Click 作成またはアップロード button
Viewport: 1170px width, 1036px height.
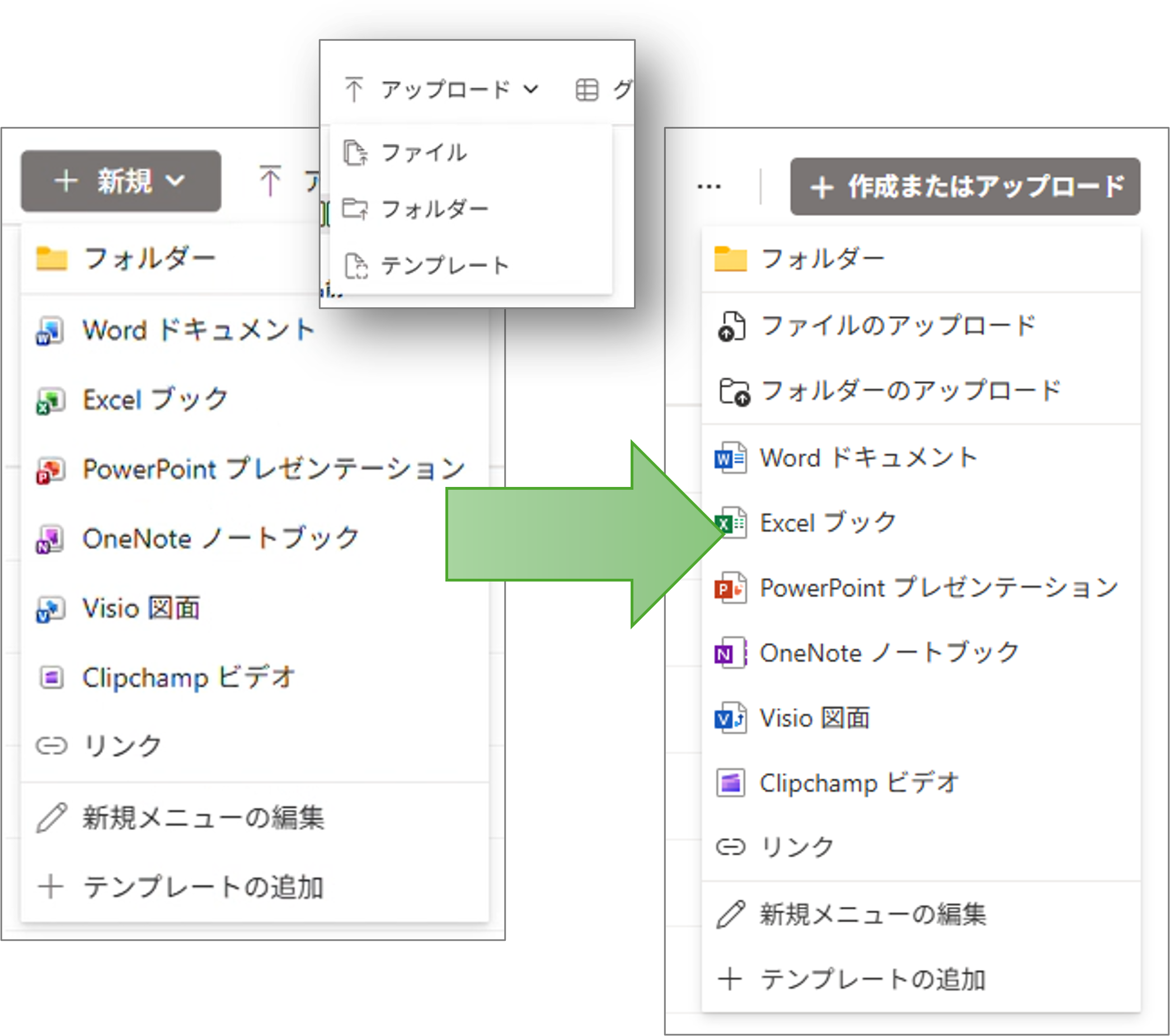click(x=965, y=187)
